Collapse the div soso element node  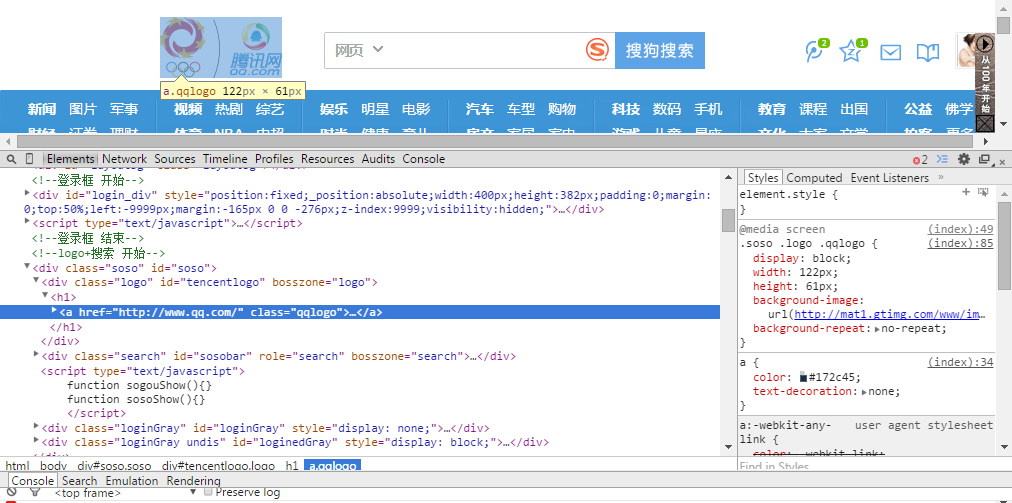coord(27,266)
